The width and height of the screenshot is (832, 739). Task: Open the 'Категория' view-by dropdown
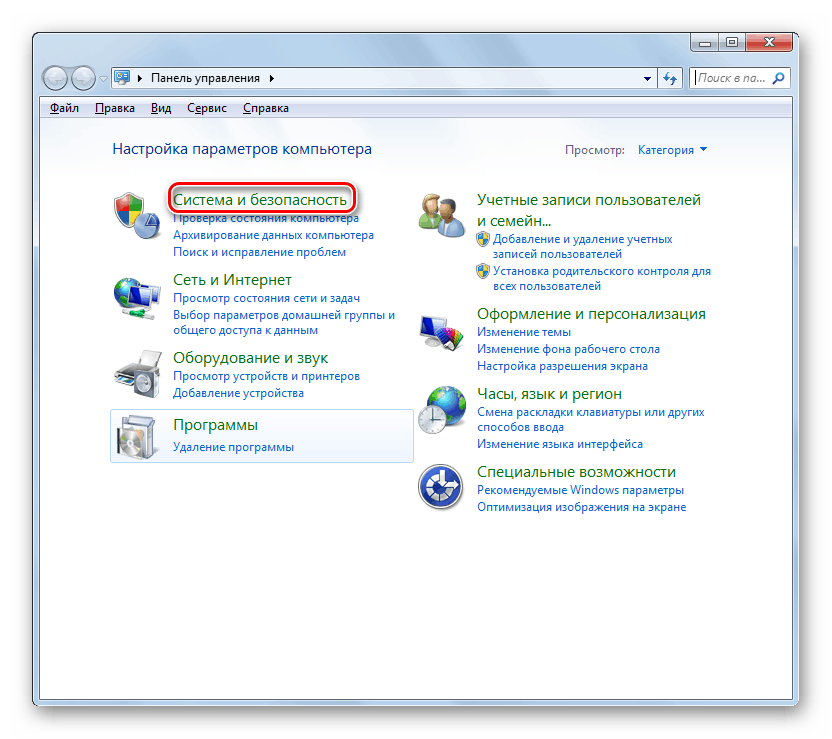click(x=672, y=150)
